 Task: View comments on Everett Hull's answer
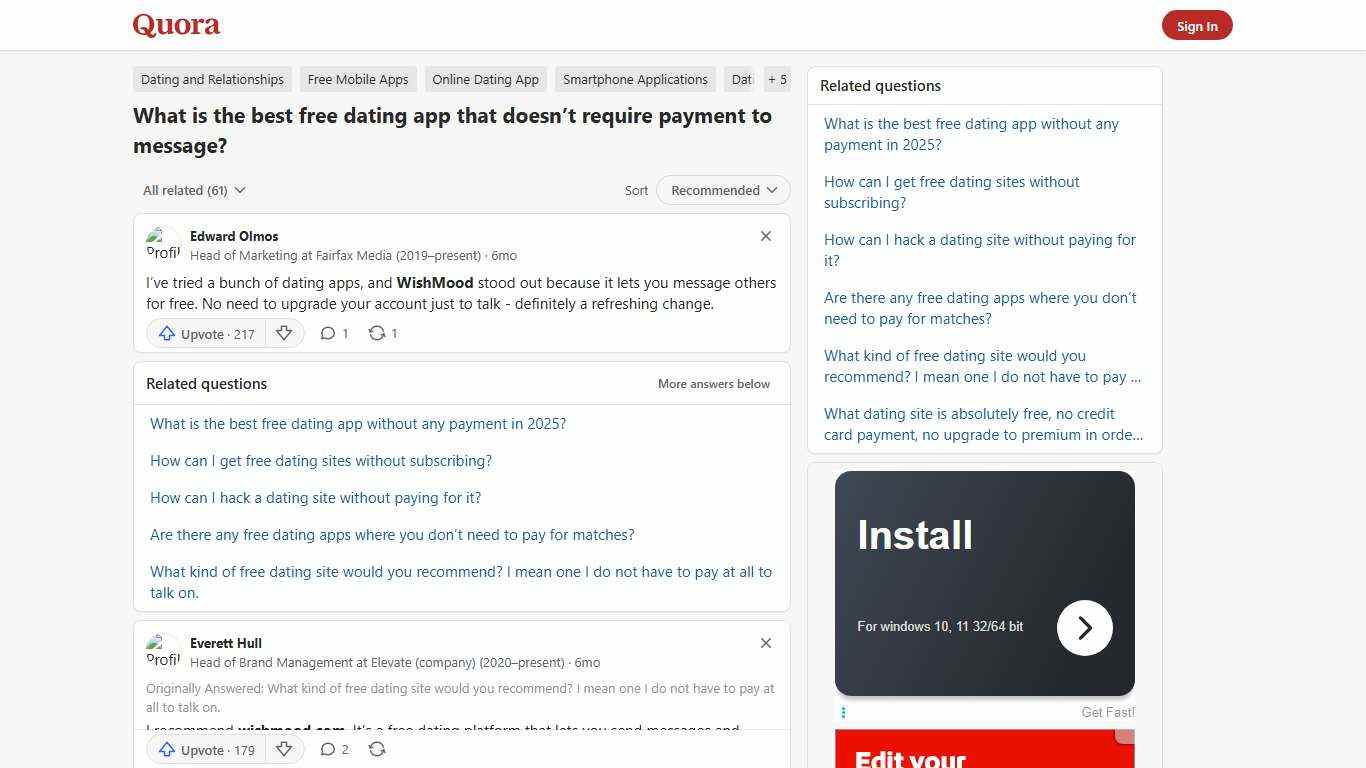333,749
